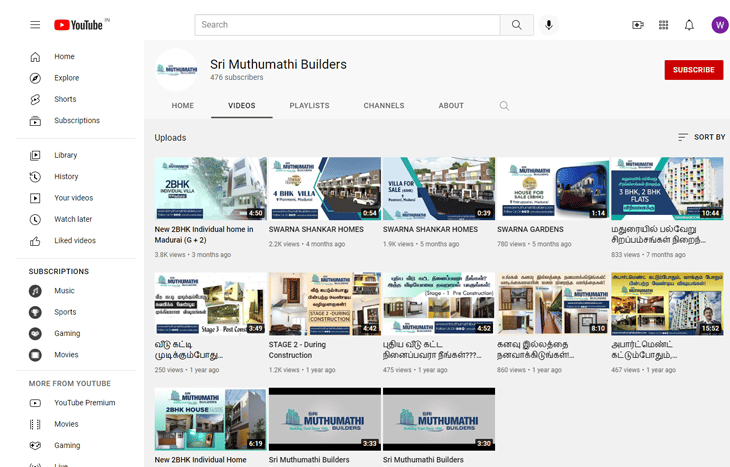730x467 pixels.
Task: Switch to the HOME channel tab
Action: point(182,106)
